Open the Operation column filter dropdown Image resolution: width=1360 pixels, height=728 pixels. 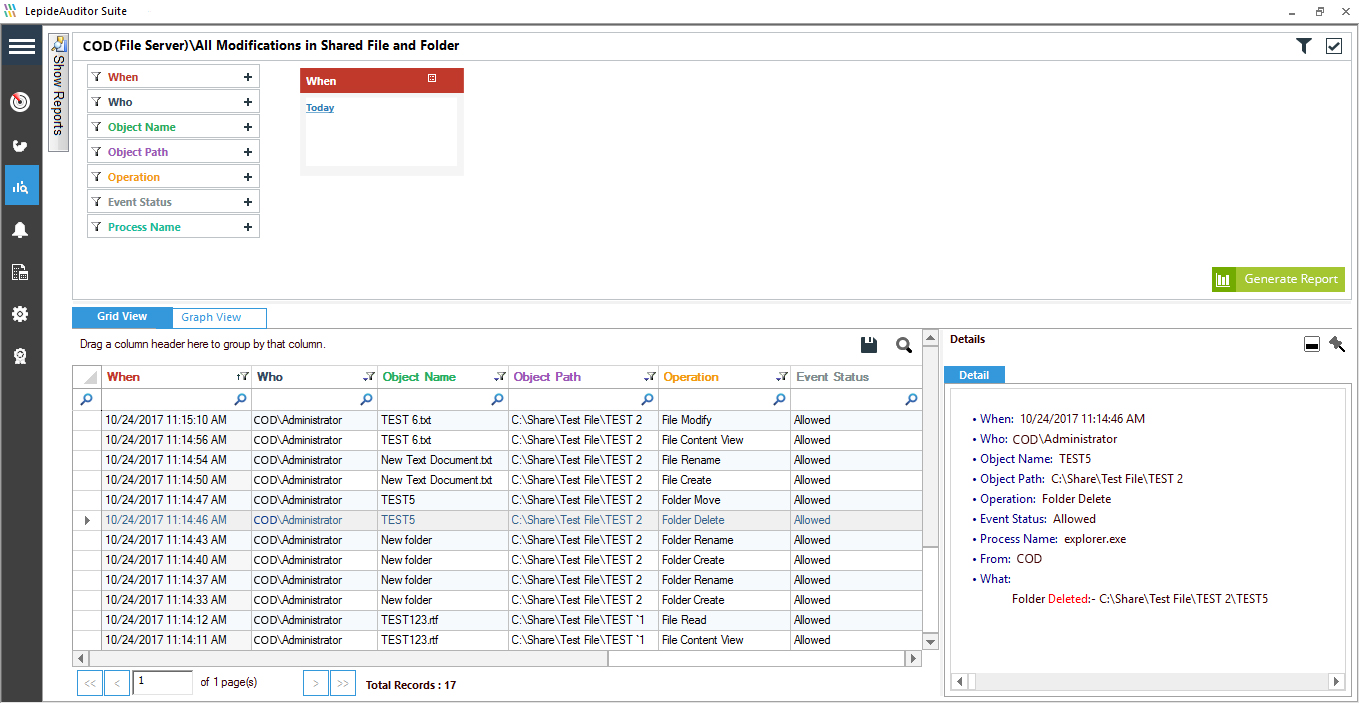[x=783, y=377]
